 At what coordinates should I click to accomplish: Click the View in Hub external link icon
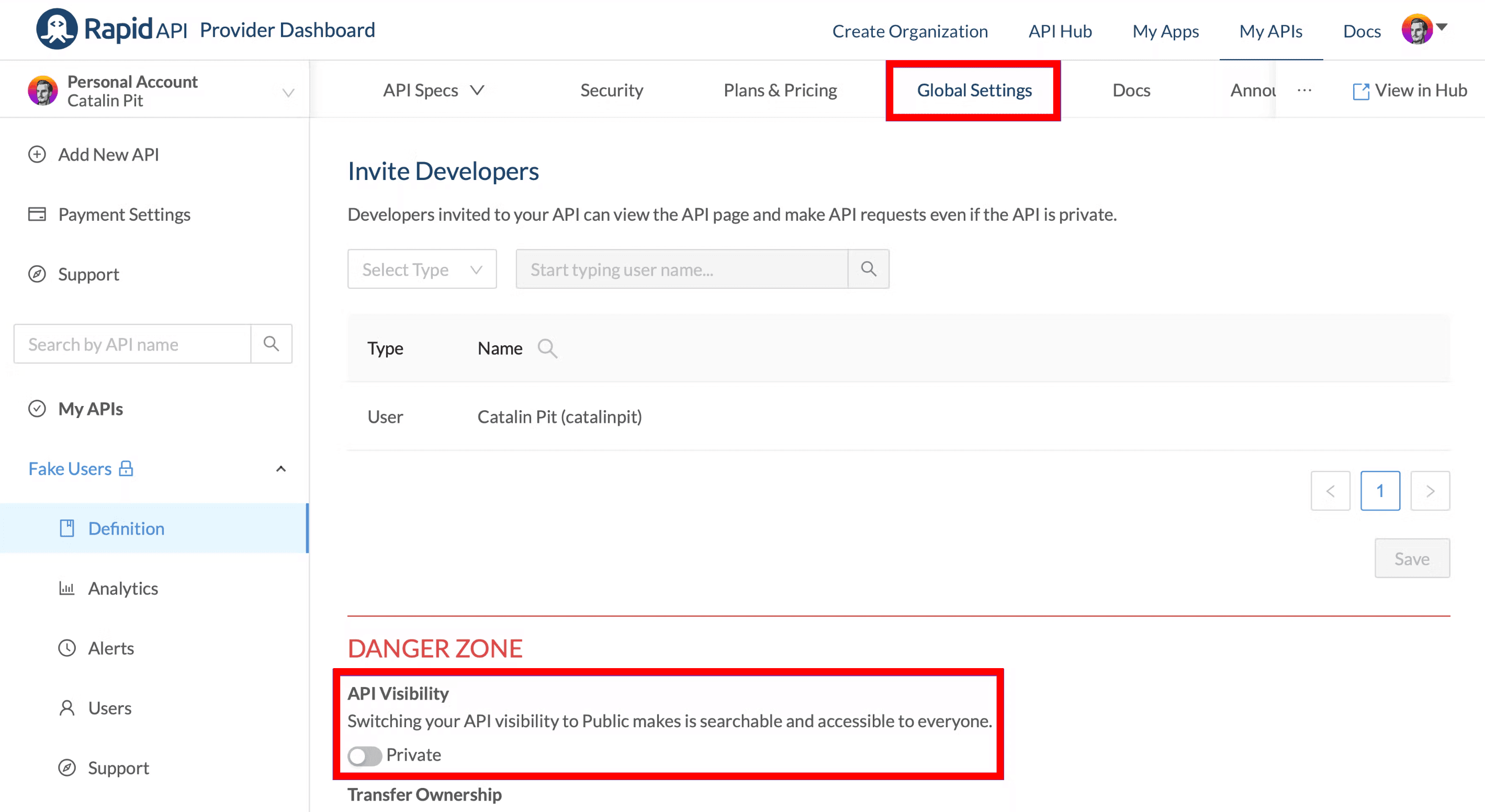[1360, 91]
